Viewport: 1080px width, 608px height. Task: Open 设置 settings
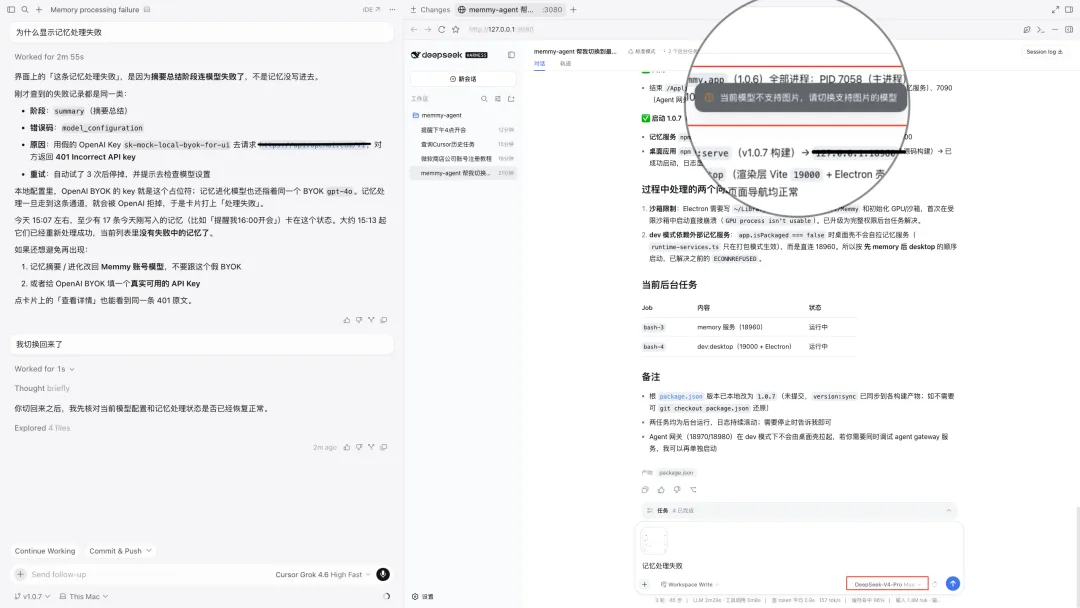click(423, 597)
